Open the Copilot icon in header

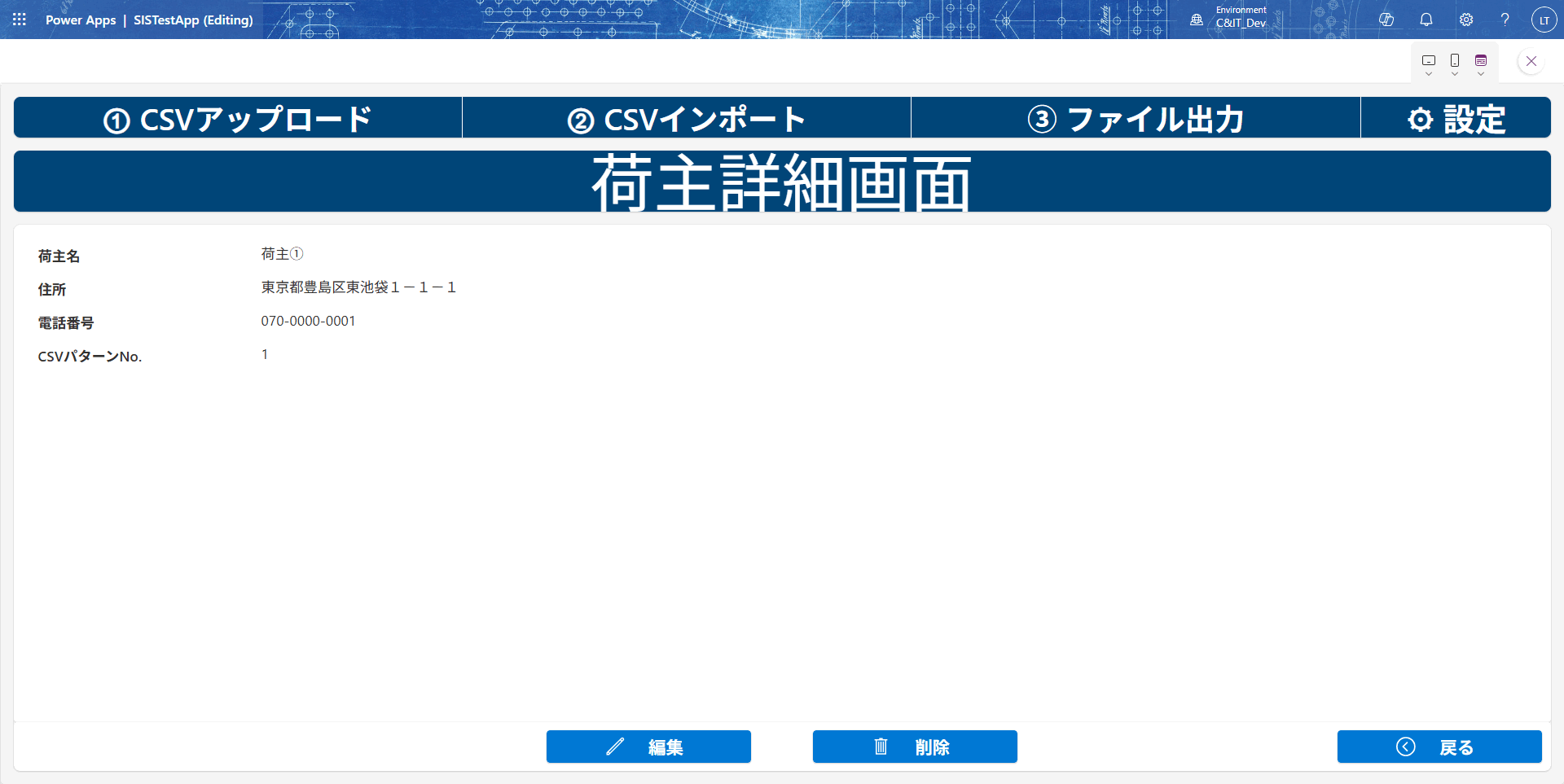(x=1386, y=20)
